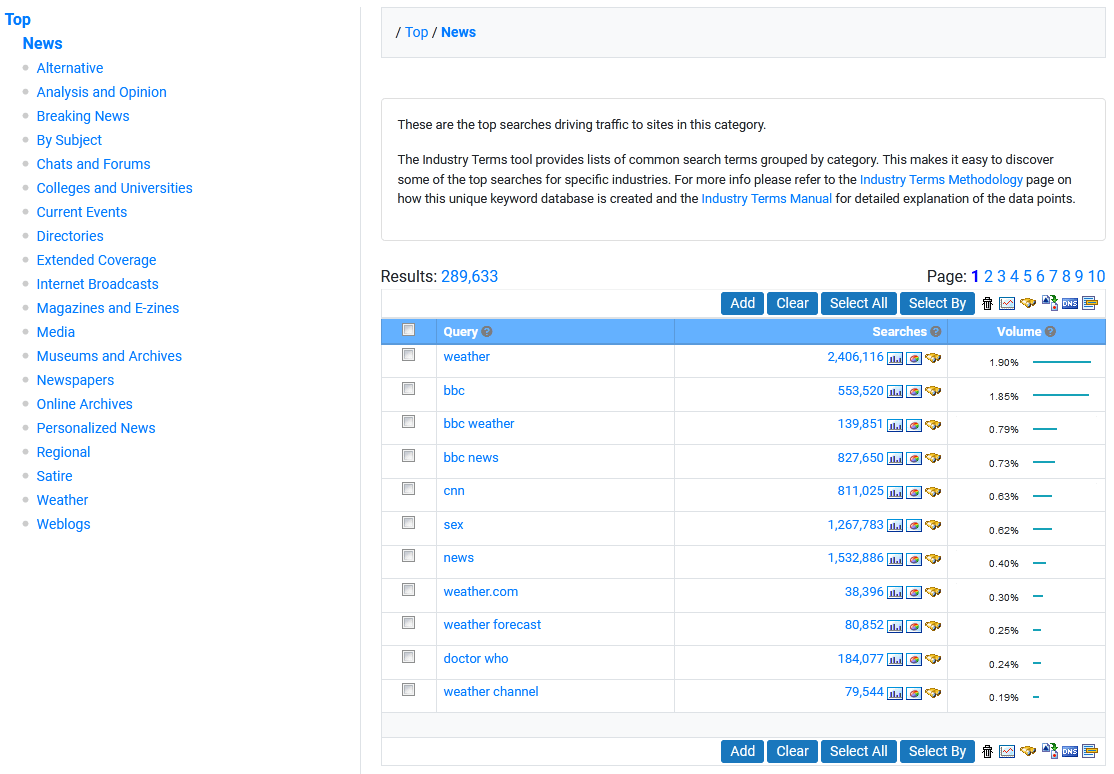The height and width of the screenshot is (774, 1114).
Task: Sort by the Volume column header
Action: 1019,332
